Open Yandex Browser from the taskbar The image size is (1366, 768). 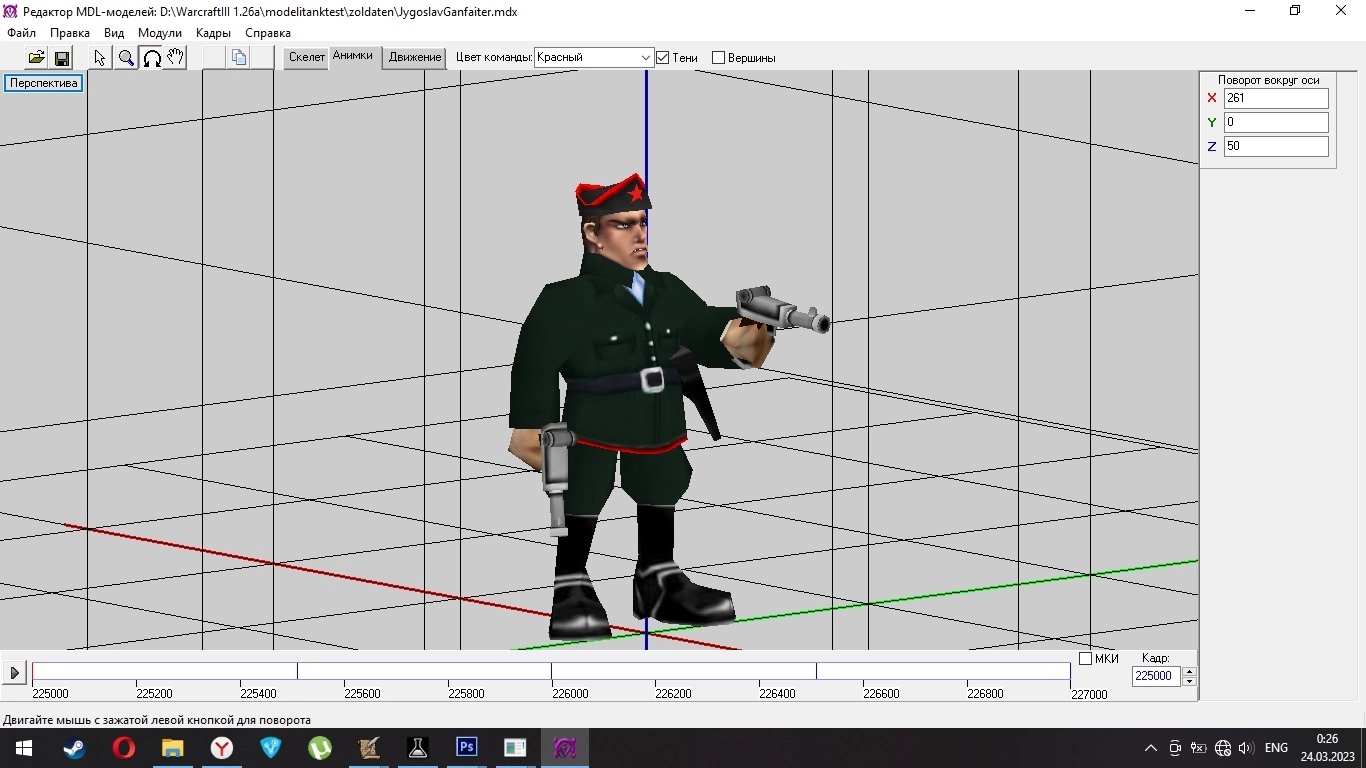point(222,748)
